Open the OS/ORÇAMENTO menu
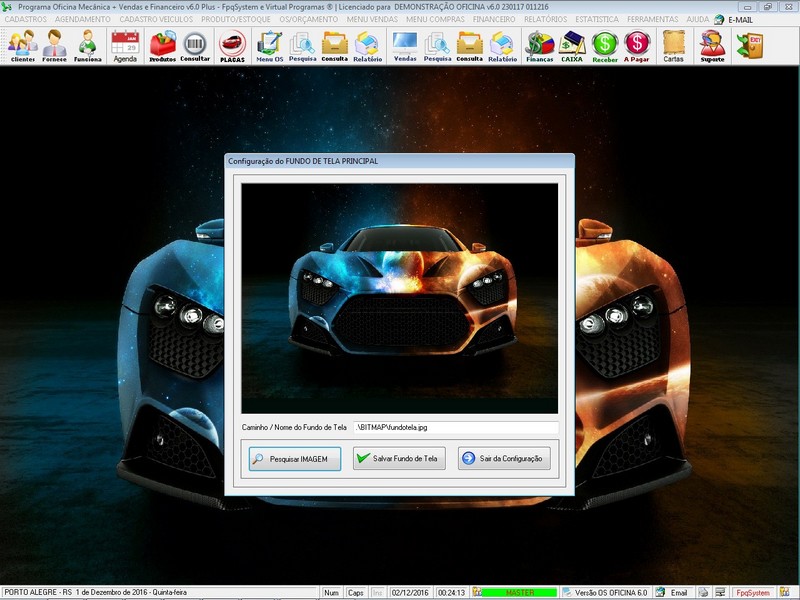The image size is (800, 600). [x=309, y=19]
